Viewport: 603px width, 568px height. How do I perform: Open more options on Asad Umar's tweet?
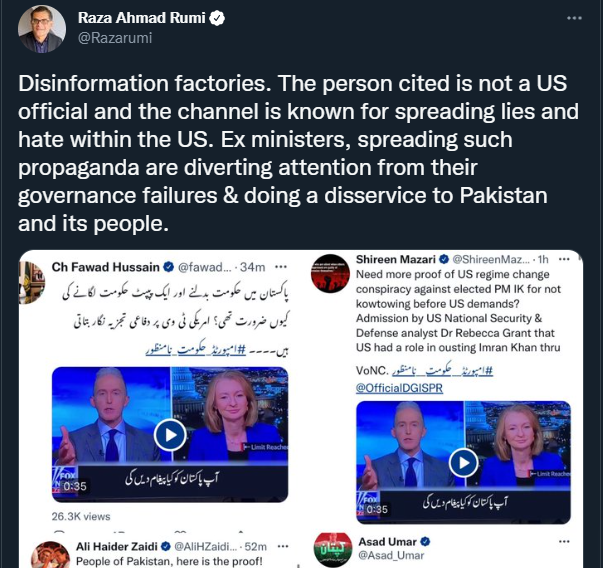pos(564,541)
